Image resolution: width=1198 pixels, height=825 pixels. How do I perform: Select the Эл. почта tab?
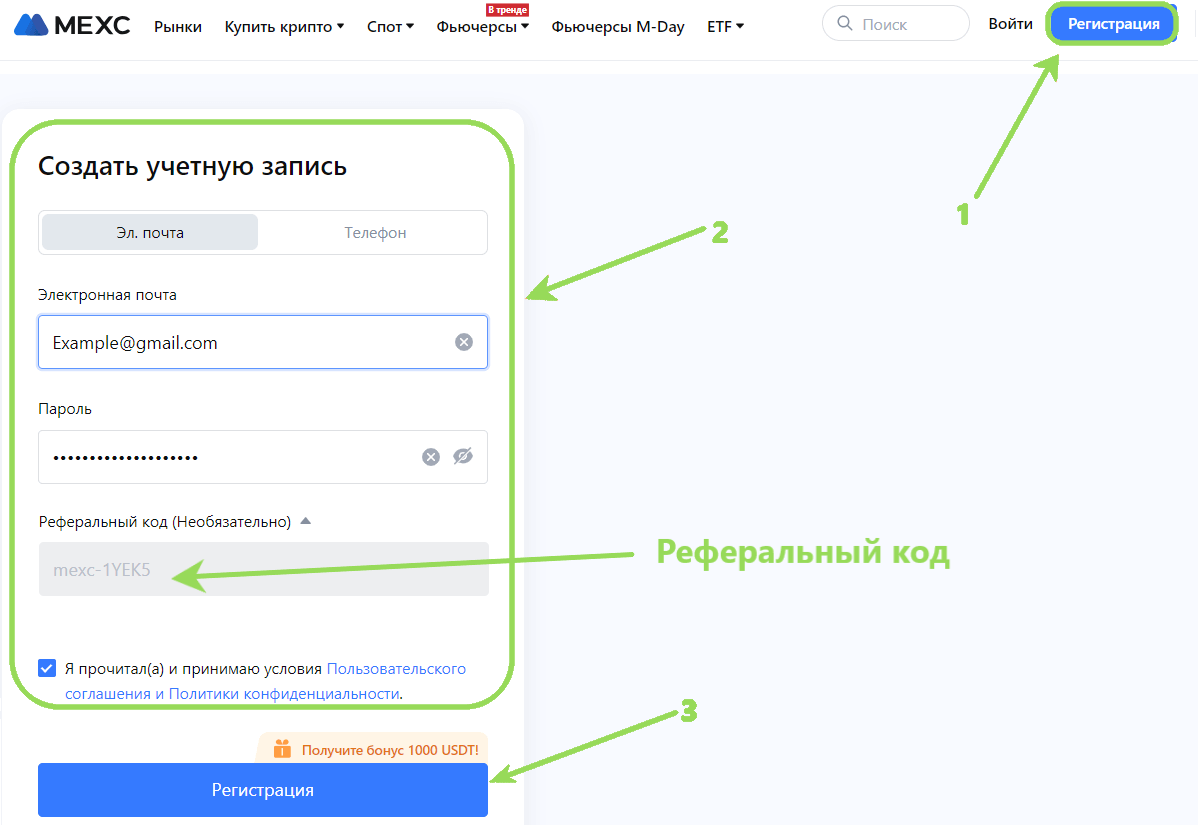pos(150,232)
